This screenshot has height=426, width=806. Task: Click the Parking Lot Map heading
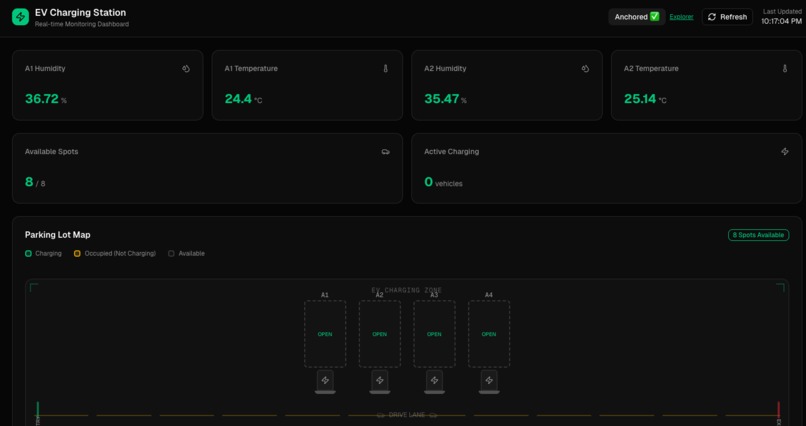click(58, 235)
